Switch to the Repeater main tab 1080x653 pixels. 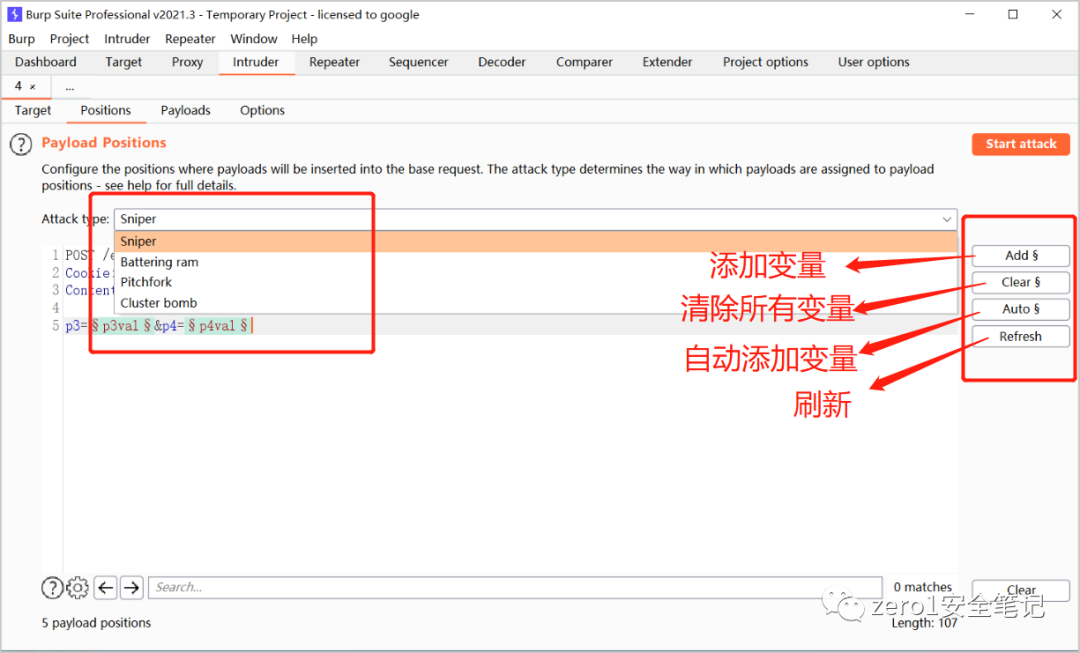pyautogui.click(x=334, y=62)
